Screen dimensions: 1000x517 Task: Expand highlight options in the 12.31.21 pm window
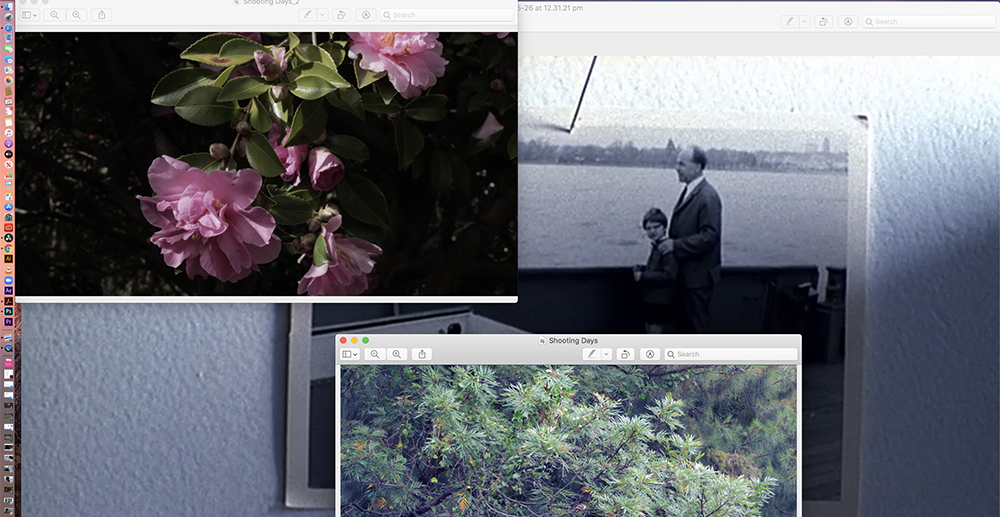coord(804,21)
